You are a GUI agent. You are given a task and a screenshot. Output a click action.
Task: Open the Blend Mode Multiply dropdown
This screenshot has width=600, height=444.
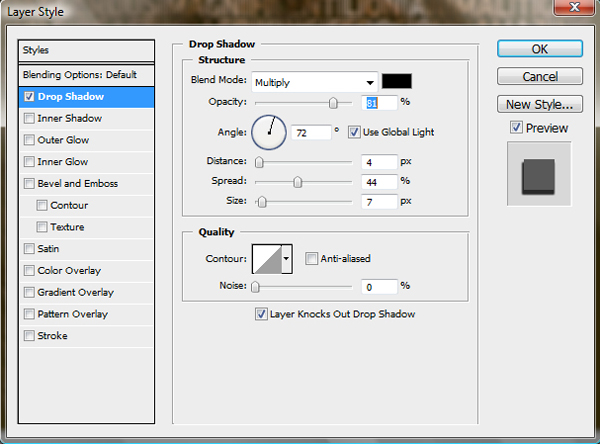click(315, 82)
